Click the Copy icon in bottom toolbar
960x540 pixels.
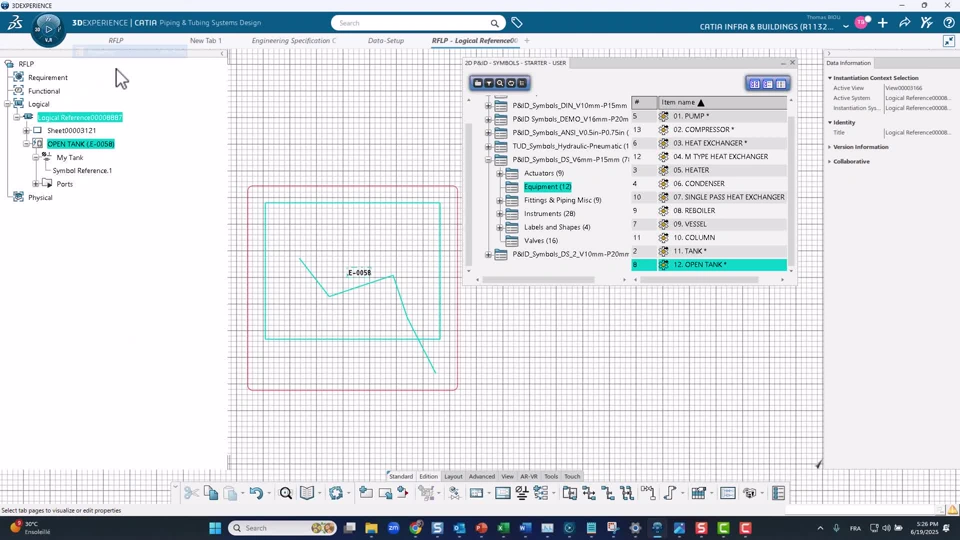[x=211, y=493]
